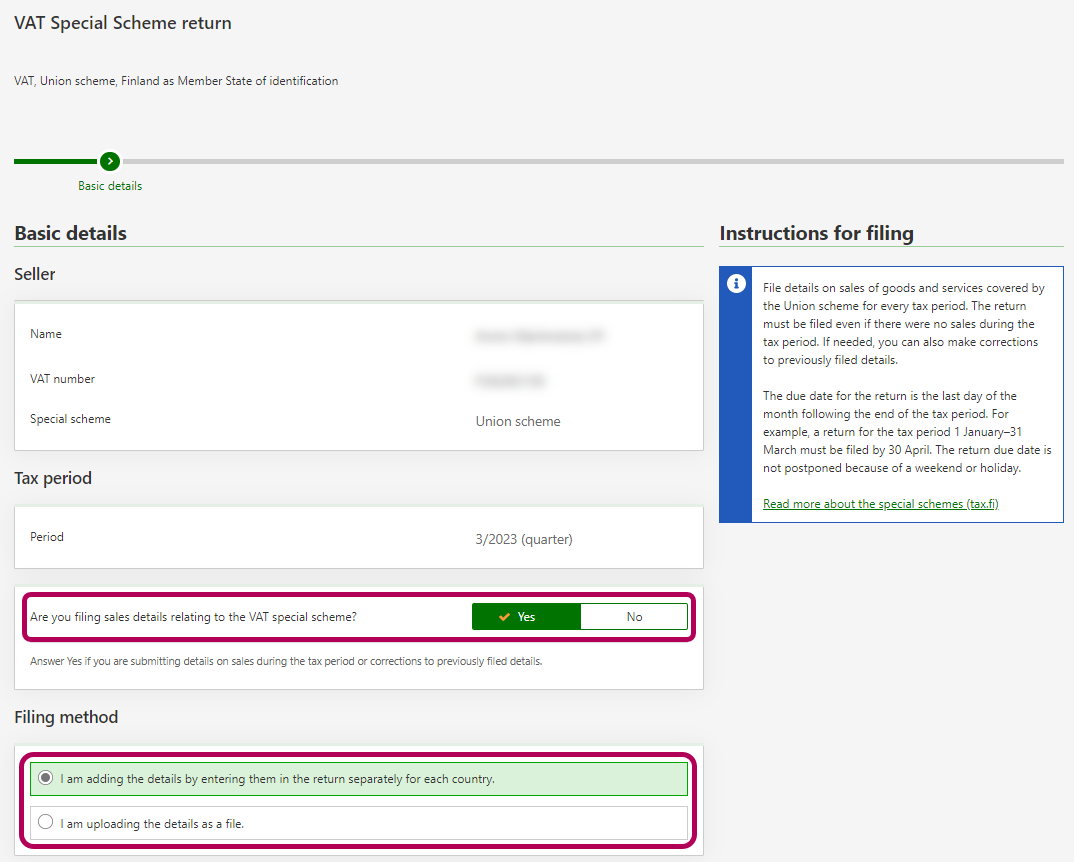
Task: Click the Basic details step label
Action: tap(110, 186)
